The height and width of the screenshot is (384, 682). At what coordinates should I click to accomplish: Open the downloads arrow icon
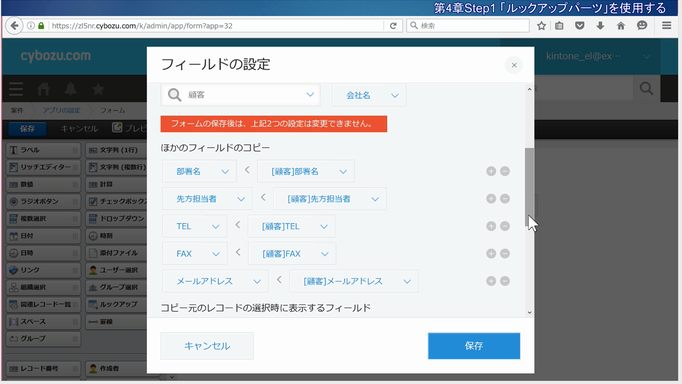pos(600,26)
